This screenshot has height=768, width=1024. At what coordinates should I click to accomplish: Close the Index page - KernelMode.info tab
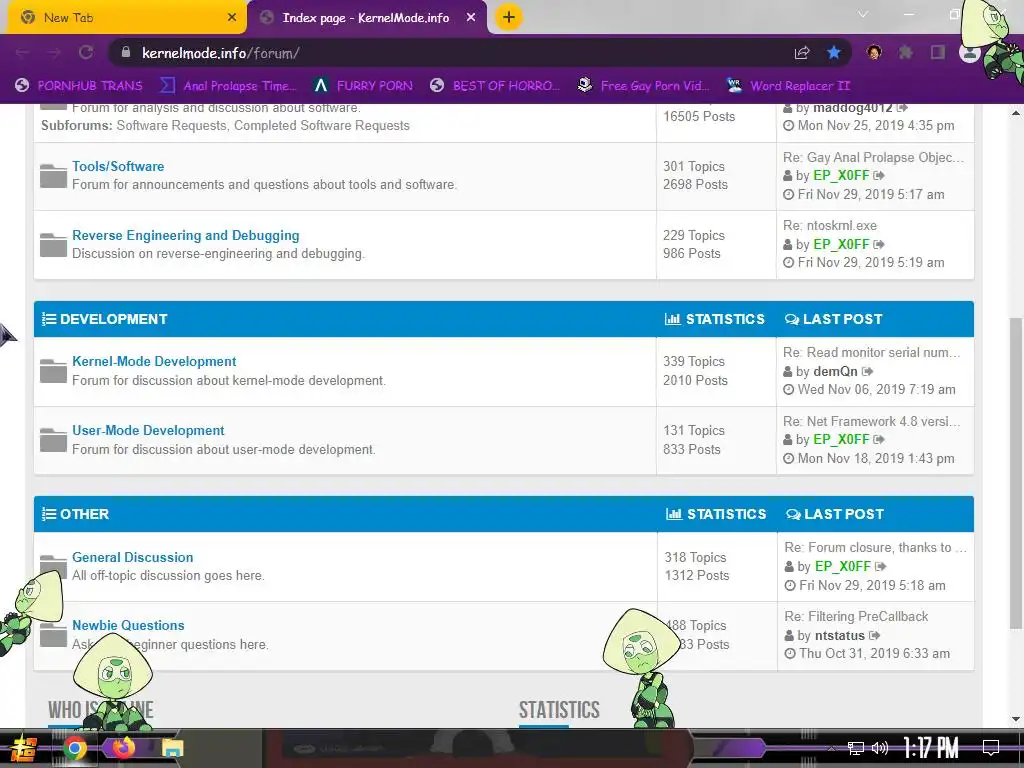coord(471,18)
